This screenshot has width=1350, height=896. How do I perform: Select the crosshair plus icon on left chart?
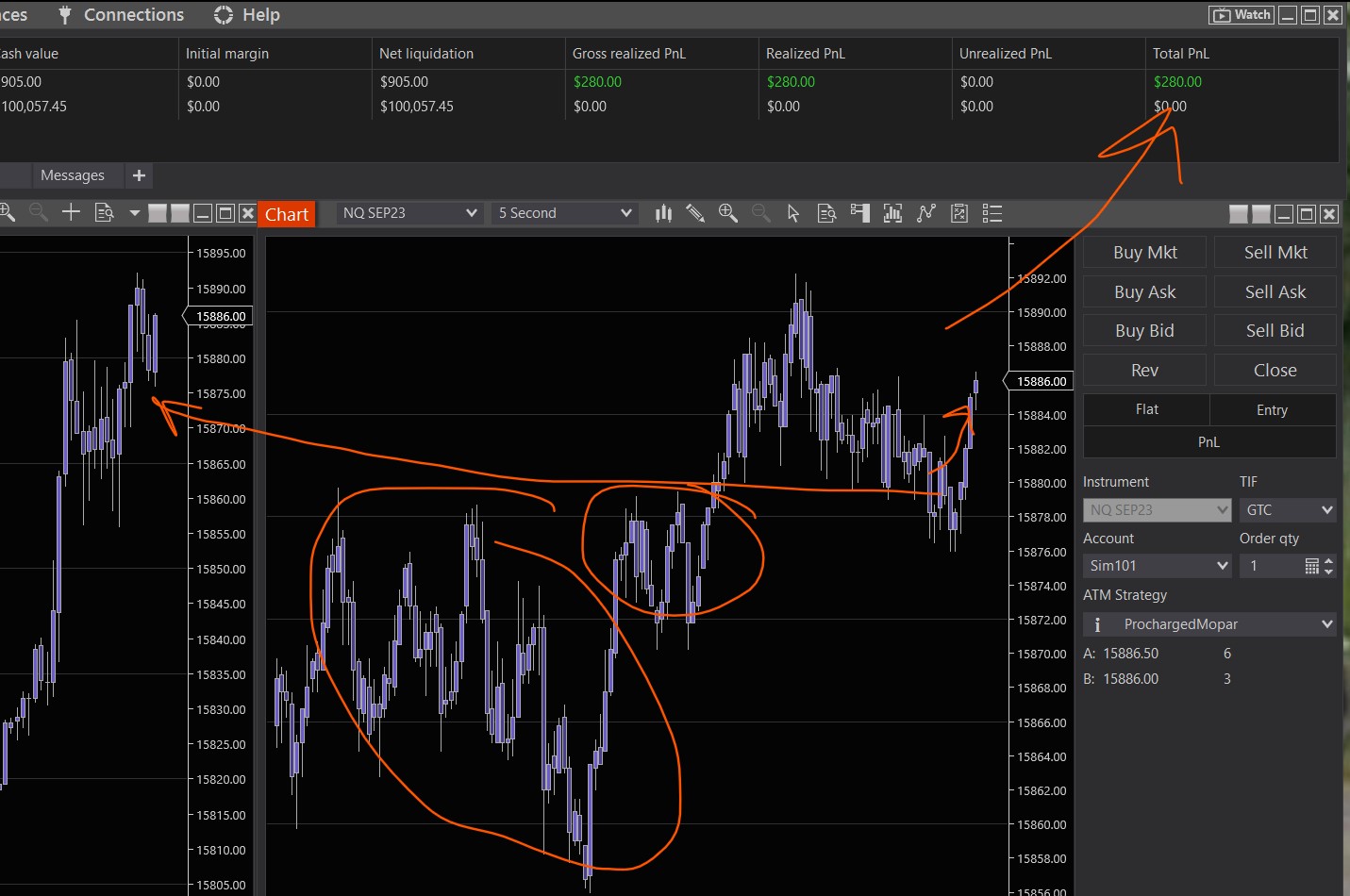pos(71,212)
